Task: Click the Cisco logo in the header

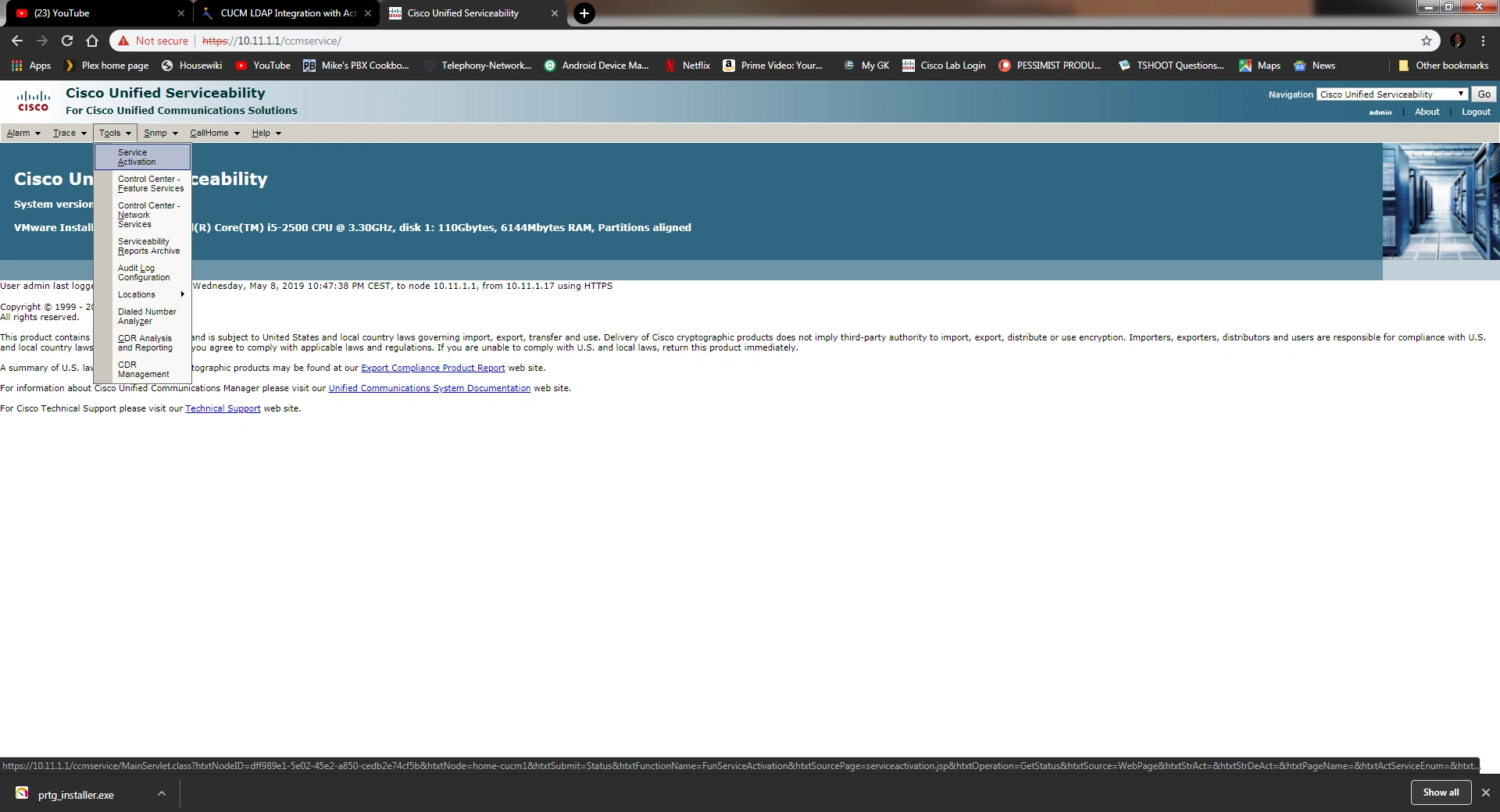Action: click(34, 101)
